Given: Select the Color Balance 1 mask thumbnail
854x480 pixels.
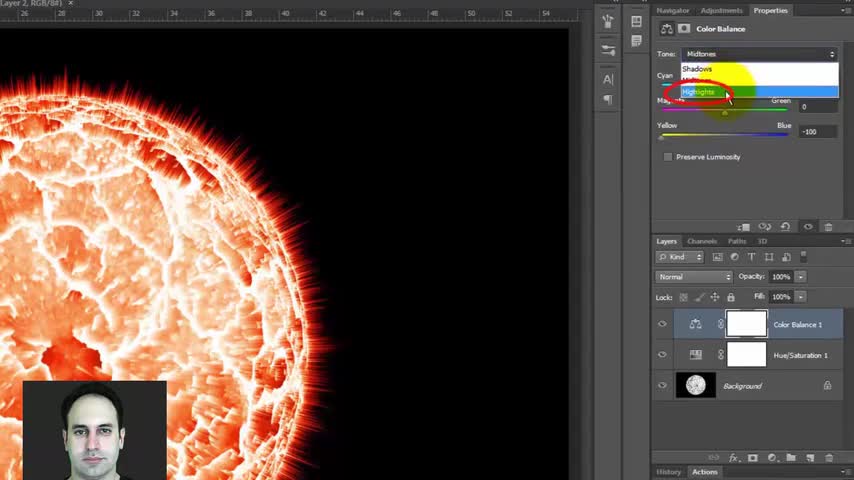Looking at the screenshot, I should (746, 324).
